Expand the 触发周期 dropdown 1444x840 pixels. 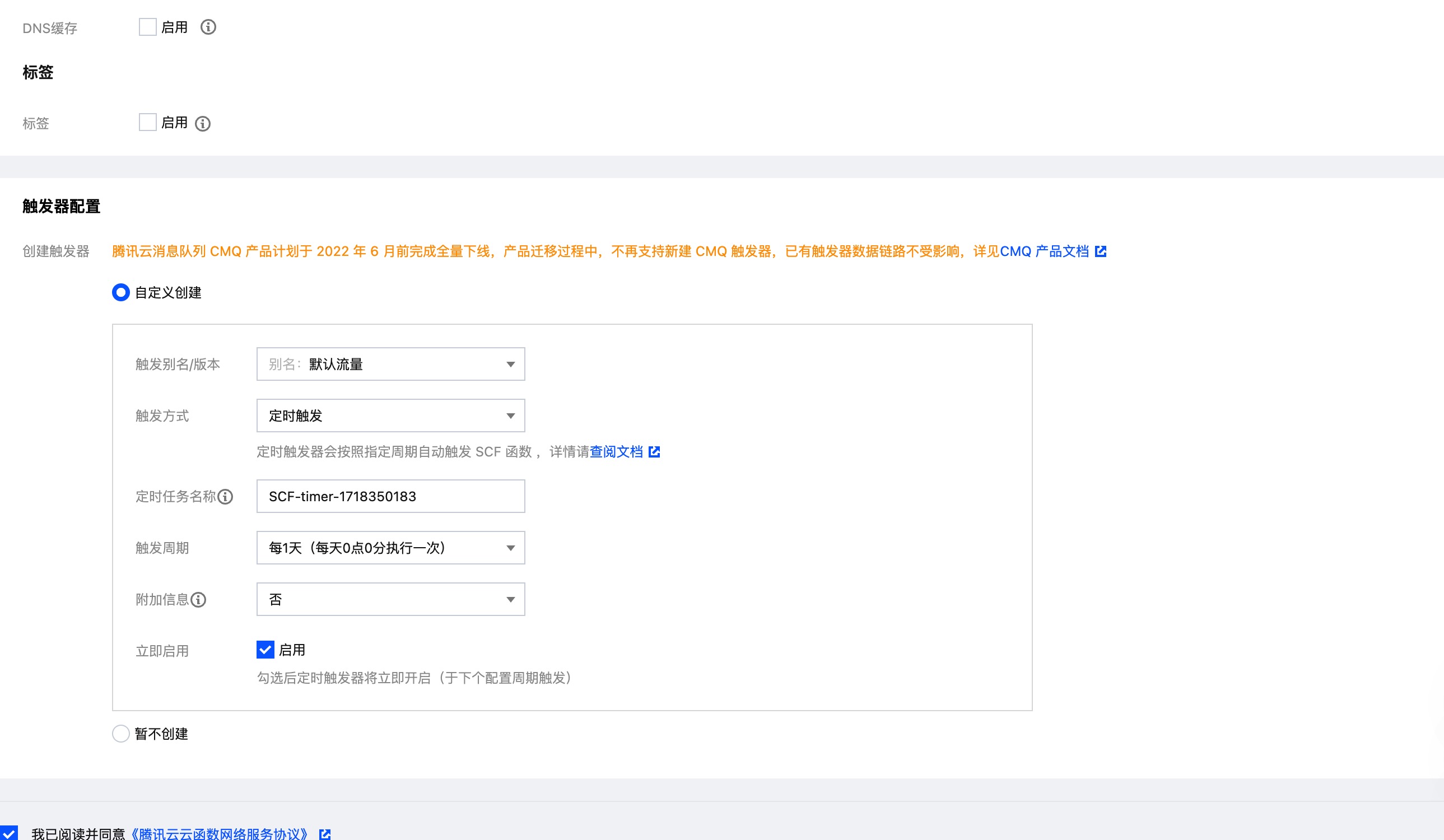[390, 548]
